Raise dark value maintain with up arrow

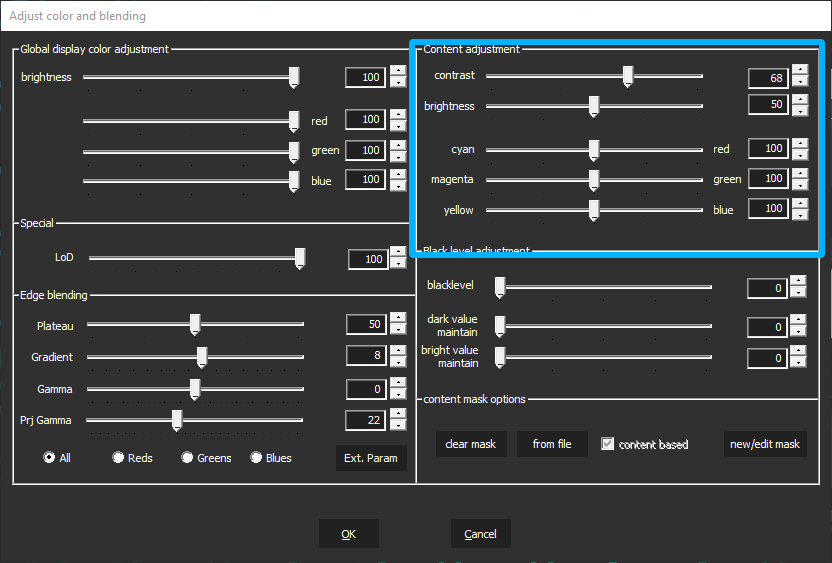pyautogui.click(x=797, y=321)
